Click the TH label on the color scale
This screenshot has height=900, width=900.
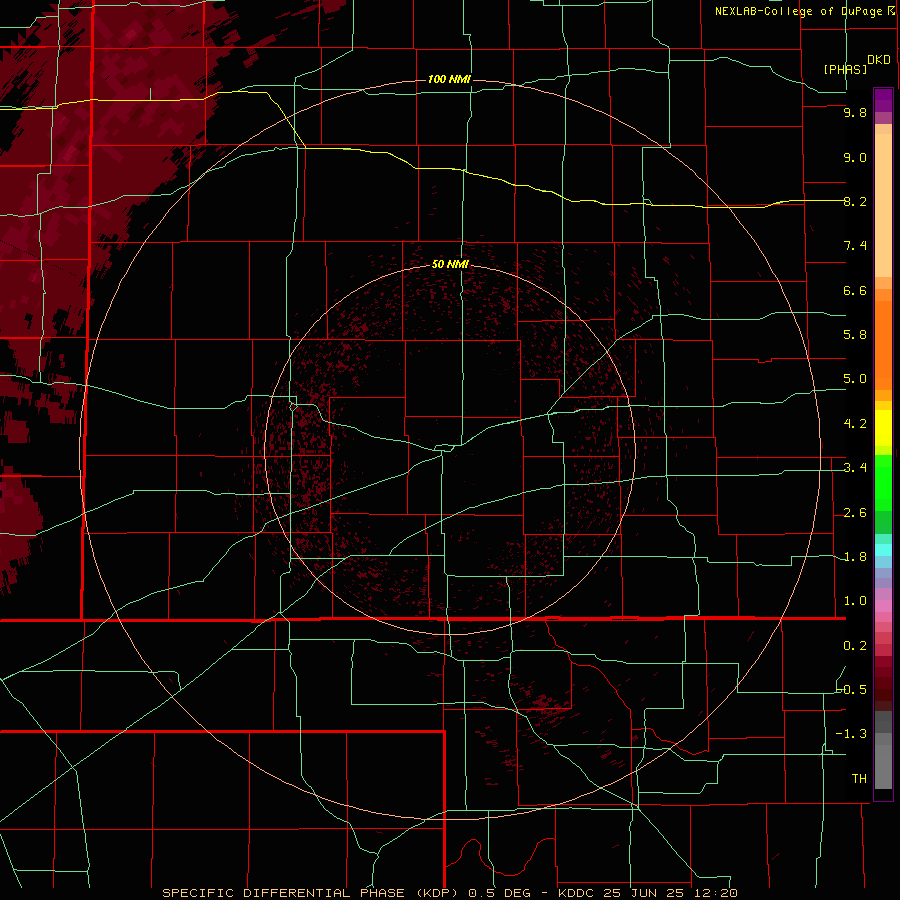click(x=859, y=779)
